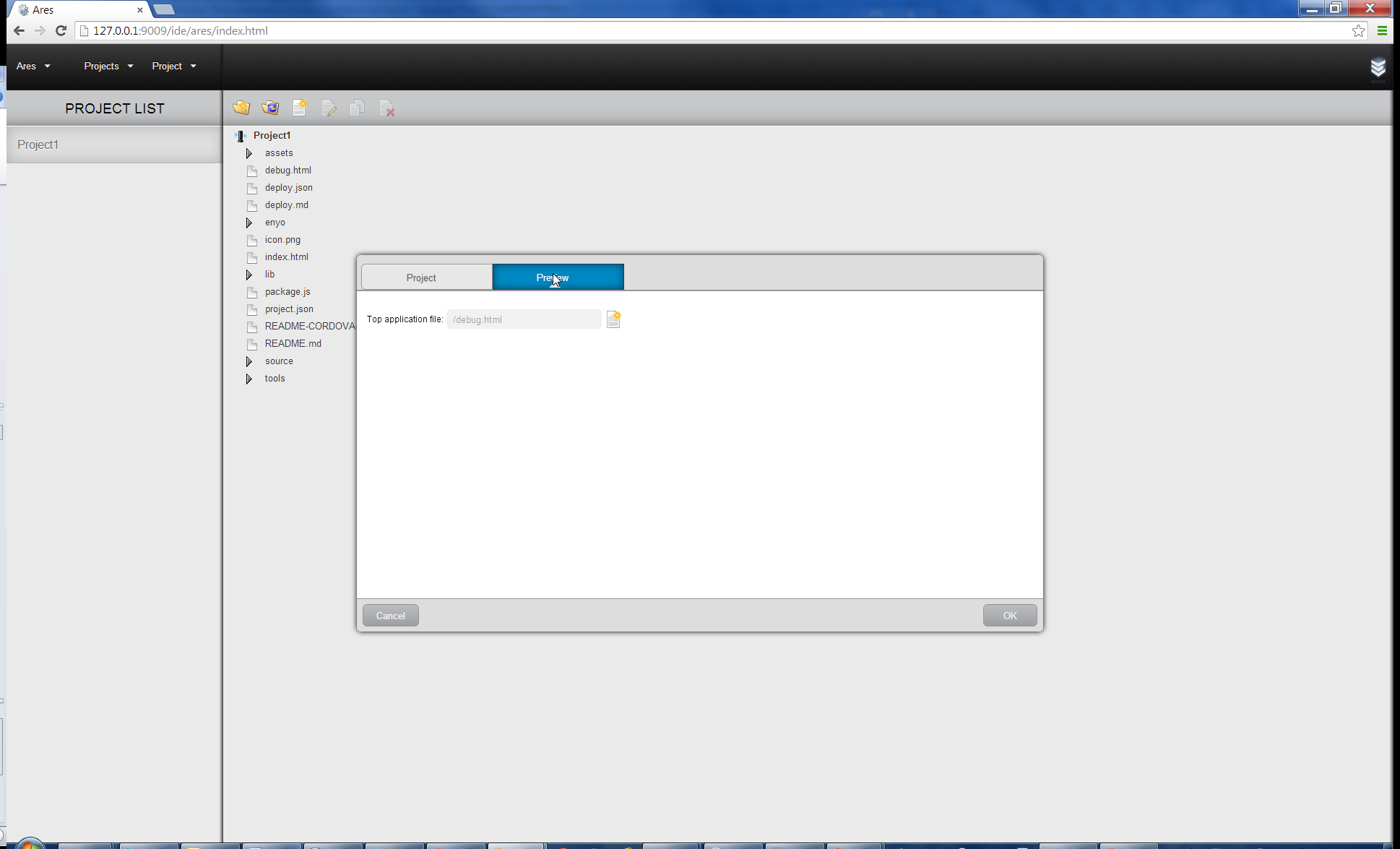Viewport: 1400px width, 849px height.
Task: Expand the source folder
Action: tap(249, 361)
